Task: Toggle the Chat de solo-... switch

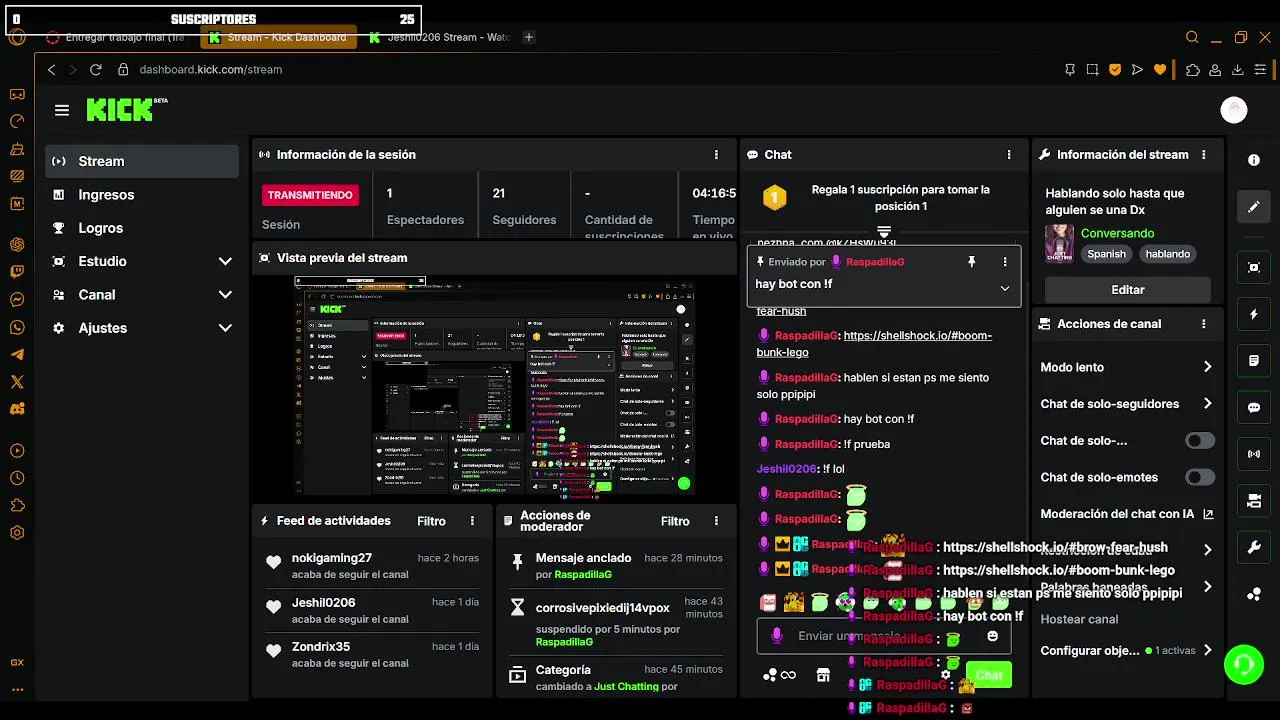Action: [x=1200, y=441]
